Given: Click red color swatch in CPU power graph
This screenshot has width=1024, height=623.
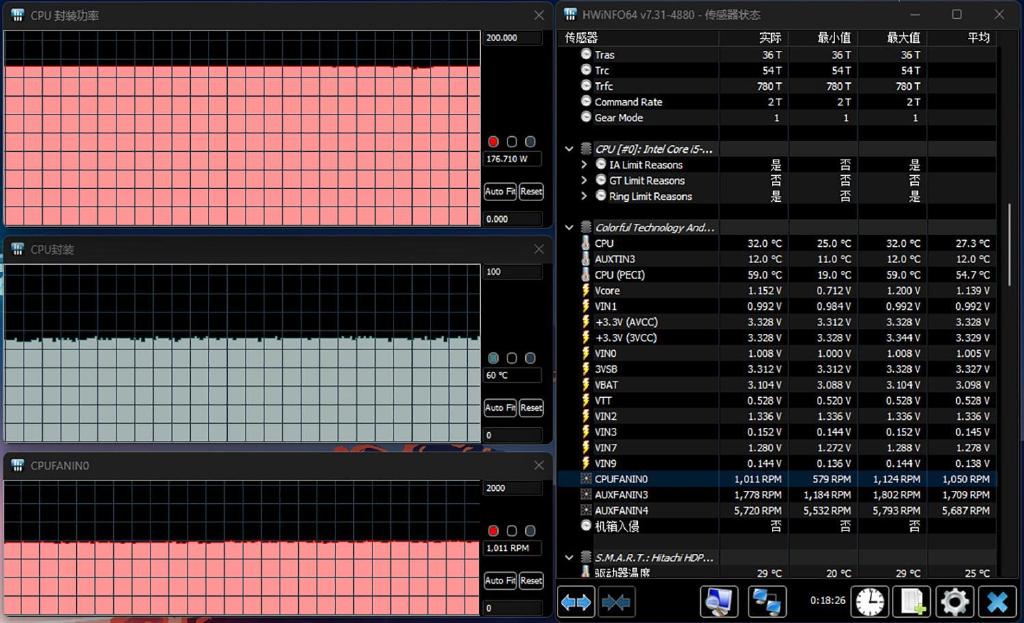Looking at the screenshot, I should (x=493, y=142).
